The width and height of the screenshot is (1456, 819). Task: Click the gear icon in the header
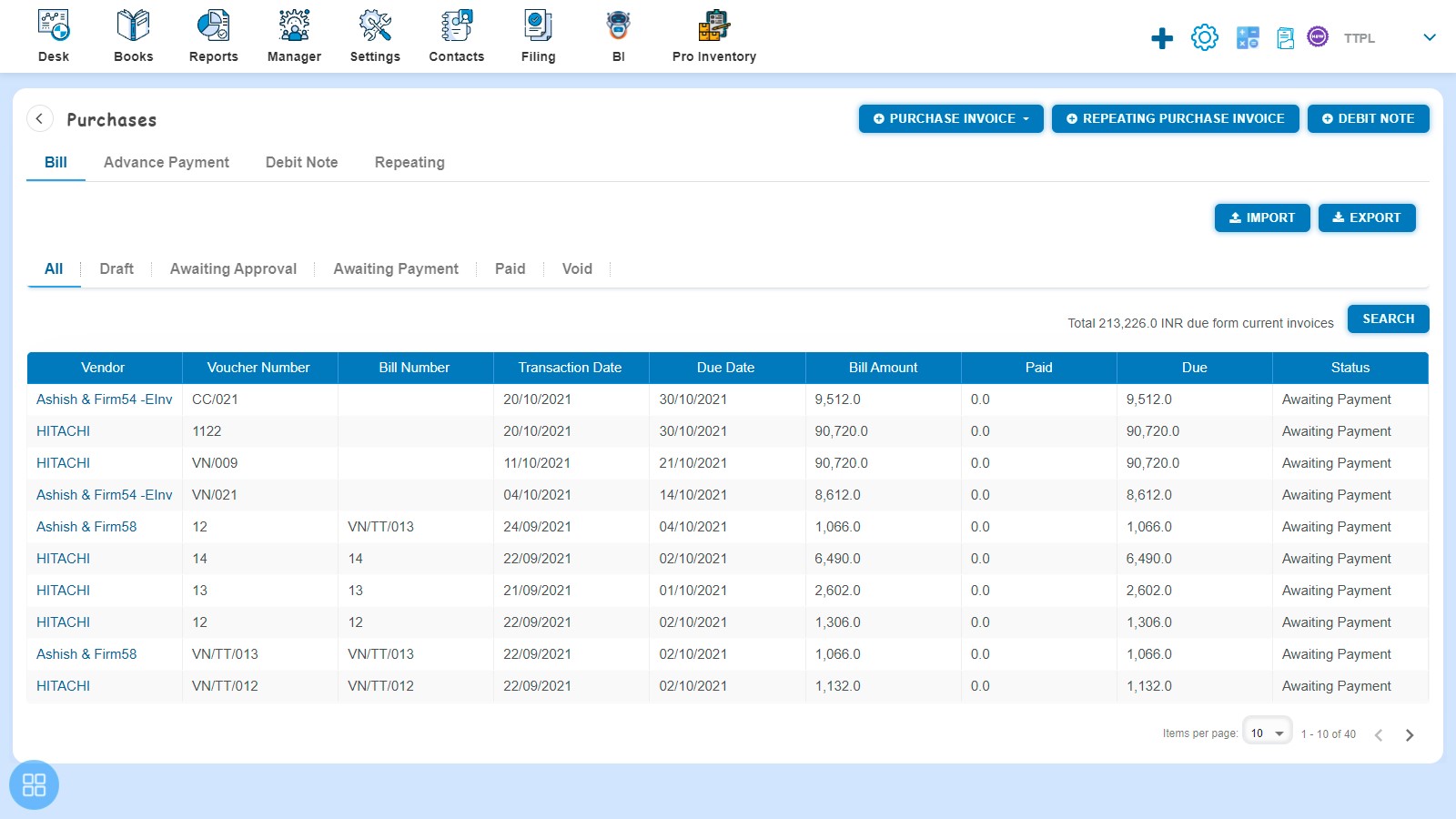1205,37
